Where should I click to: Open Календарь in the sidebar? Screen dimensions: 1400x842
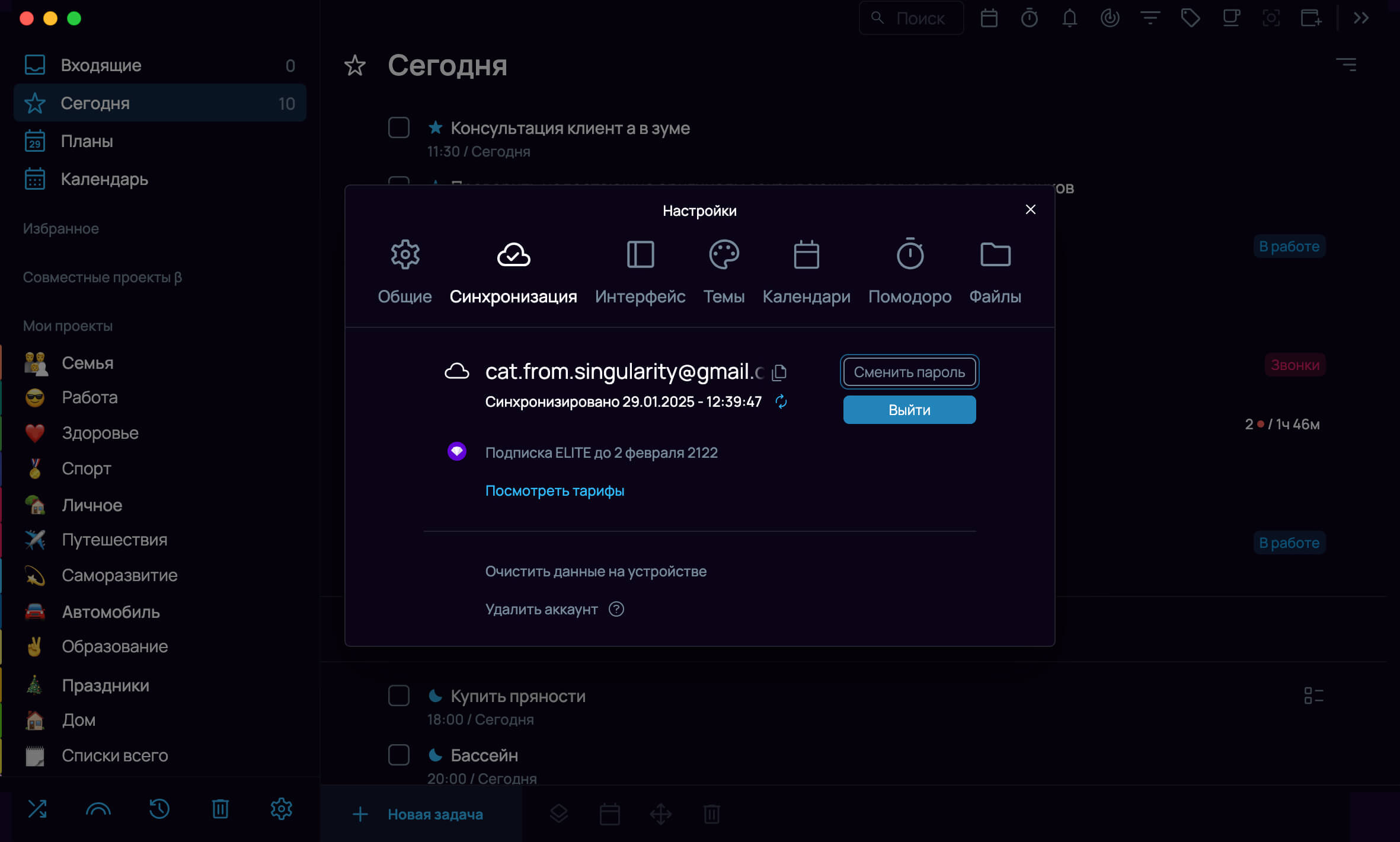tap(159, 179)
